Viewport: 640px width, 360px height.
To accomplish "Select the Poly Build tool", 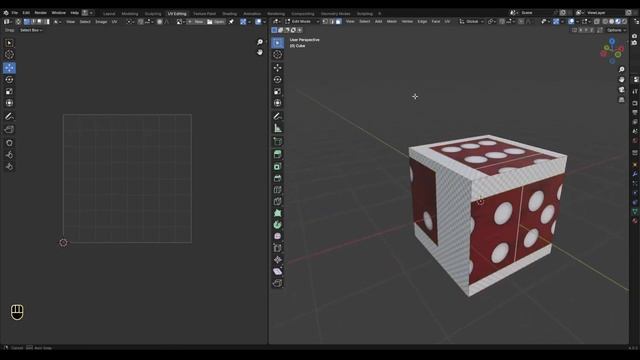I will (278, 213).
